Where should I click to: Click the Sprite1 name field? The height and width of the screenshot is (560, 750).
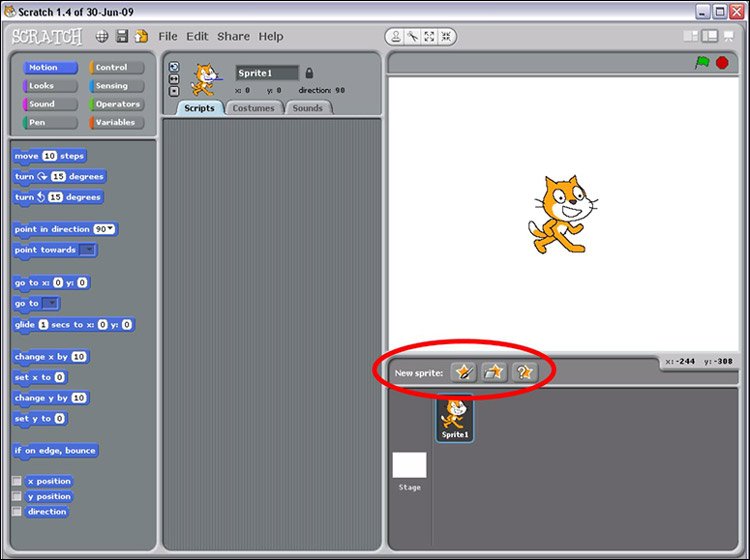[x=267, y=73]
